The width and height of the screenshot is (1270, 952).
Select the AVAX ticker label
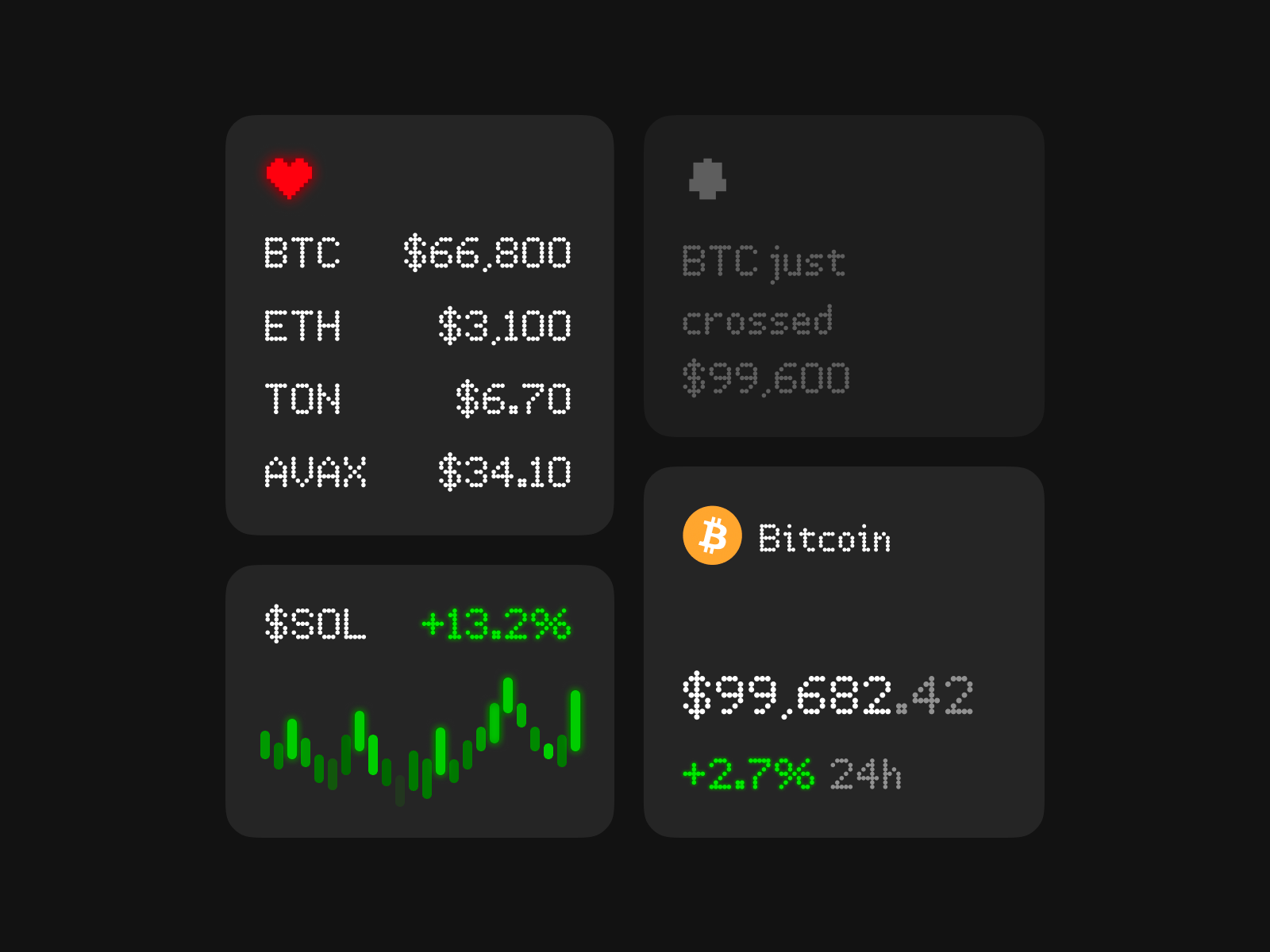click(315, 472)
